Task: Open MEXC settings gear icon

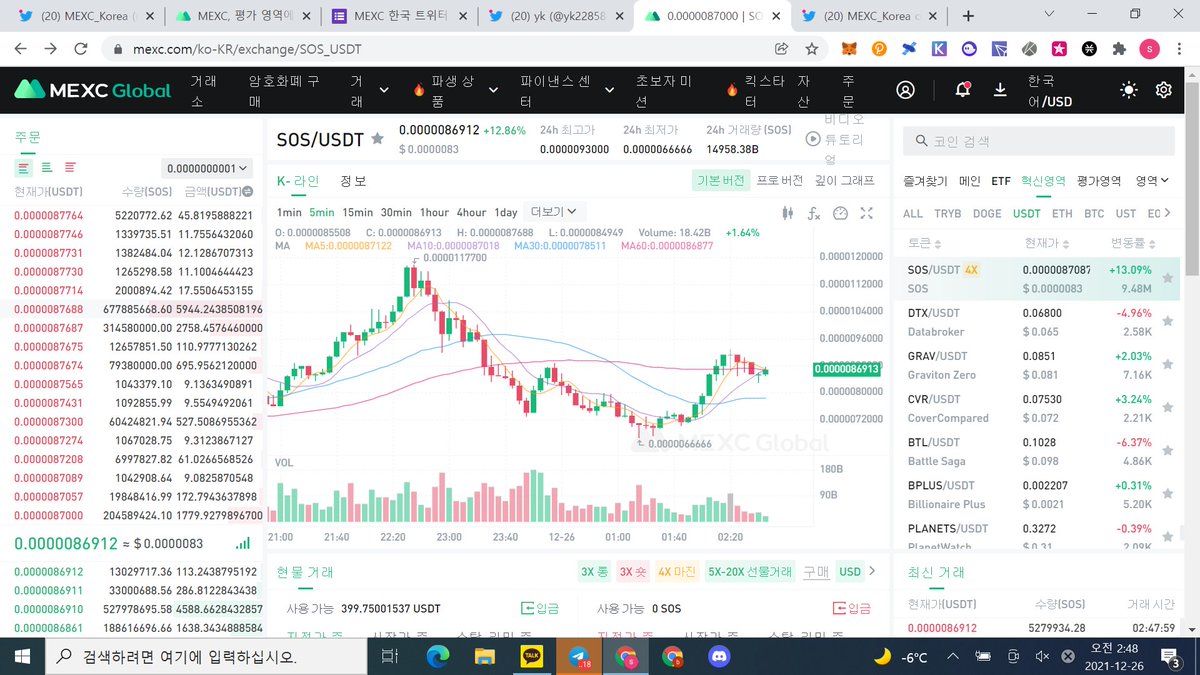Action: coord(1164,90)
